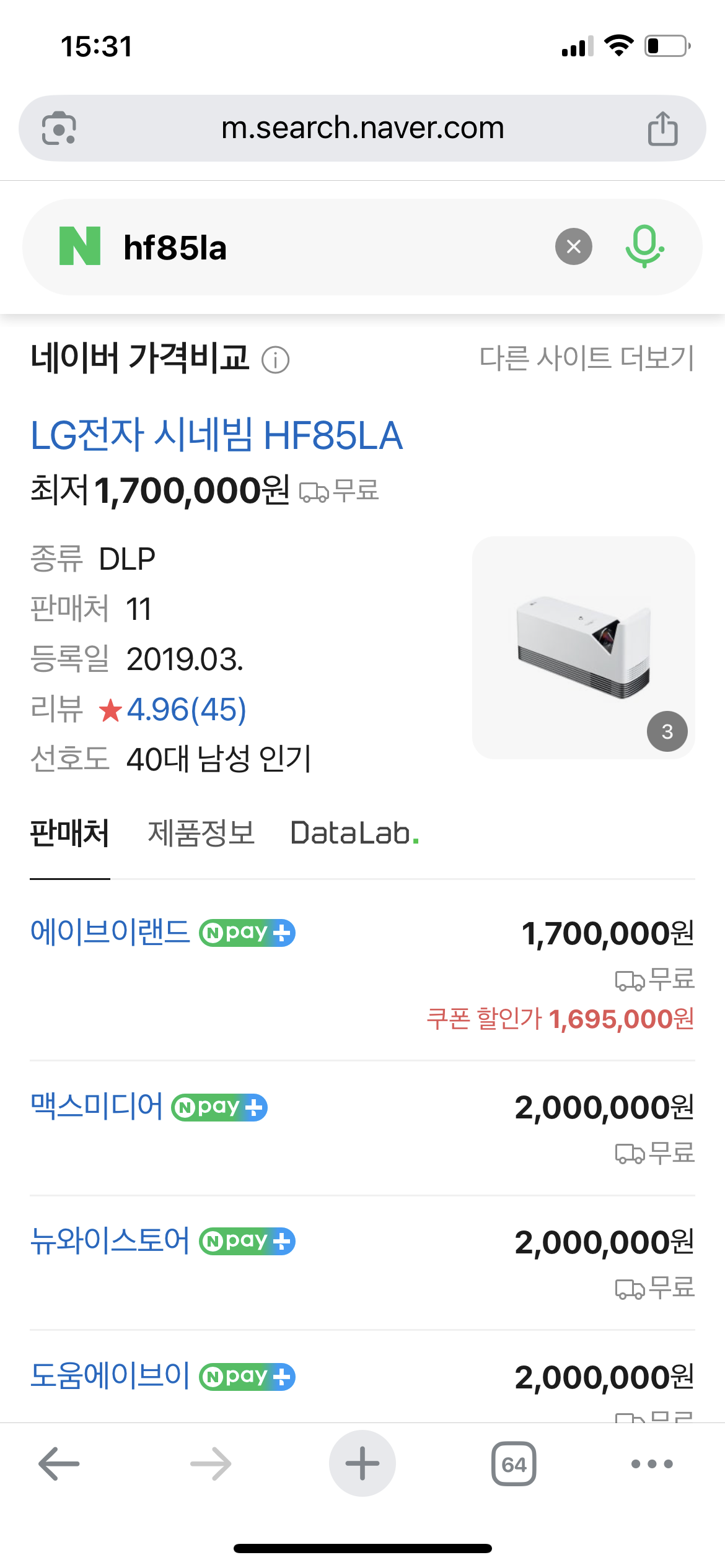Open the 뉴와이스토어 seller link
This screenshot has width=725, height=1568.
pyautogui.click(x=110, y=1241)
